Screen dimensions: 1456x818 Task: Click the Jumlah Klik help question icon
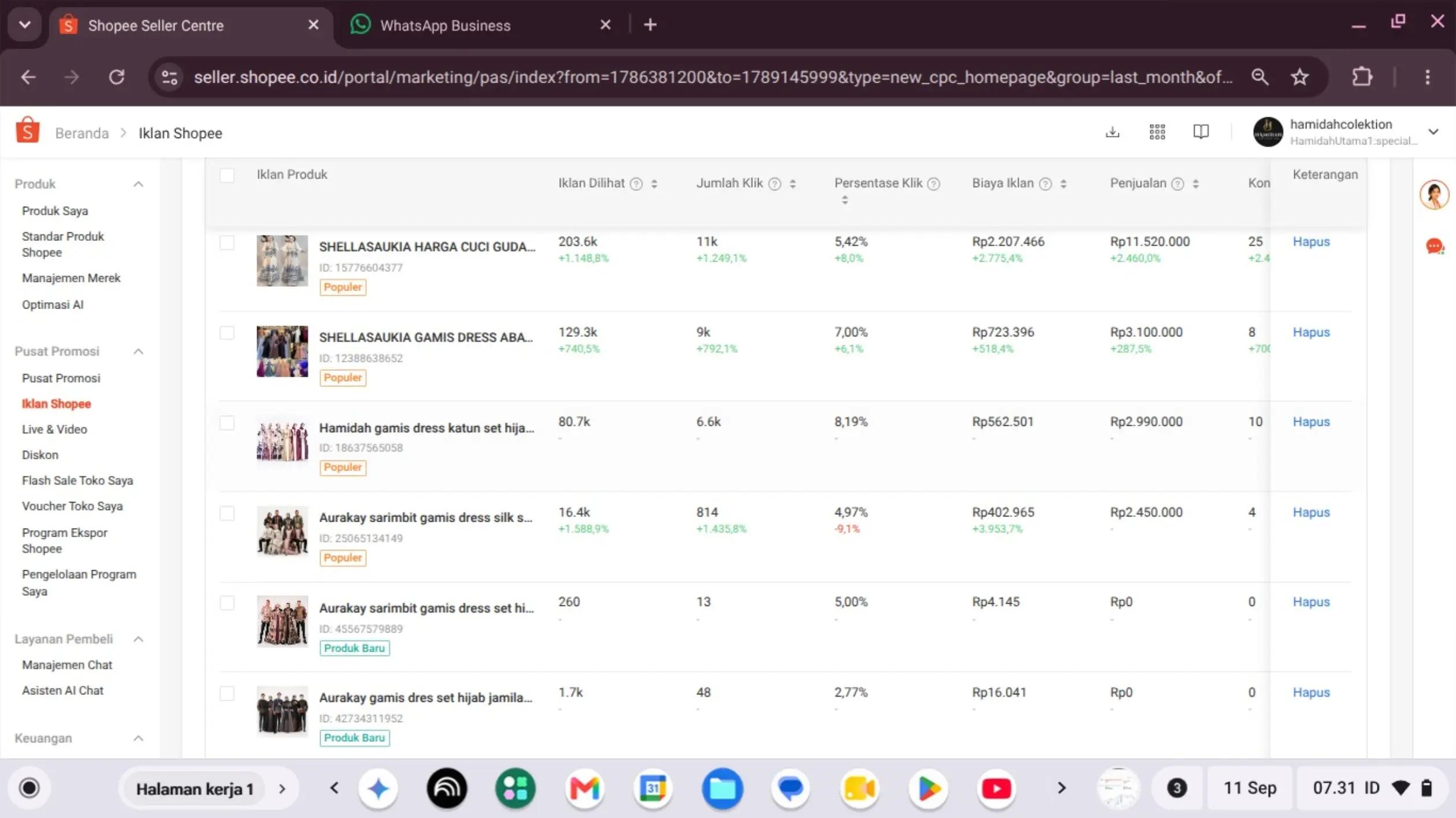pos(775,184)
